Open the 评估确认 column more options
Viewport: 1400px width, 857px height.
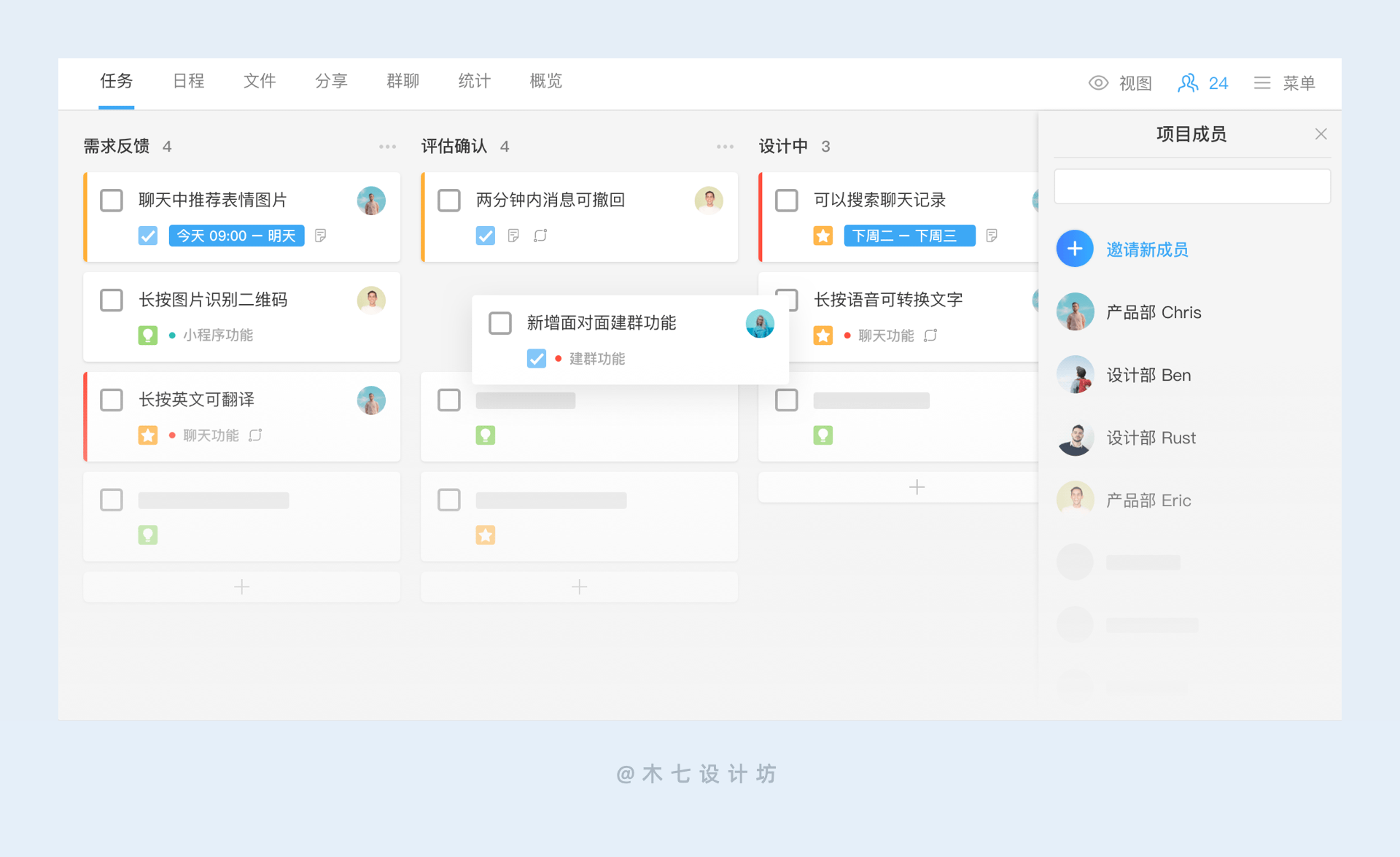(x=725, y=147)
